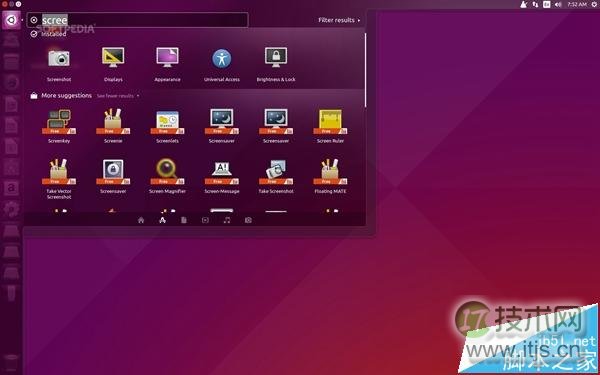The height and width of the screenshot is (375, 600).
Task: Switch to the Photos lens
Action: (x=248, y=220)
